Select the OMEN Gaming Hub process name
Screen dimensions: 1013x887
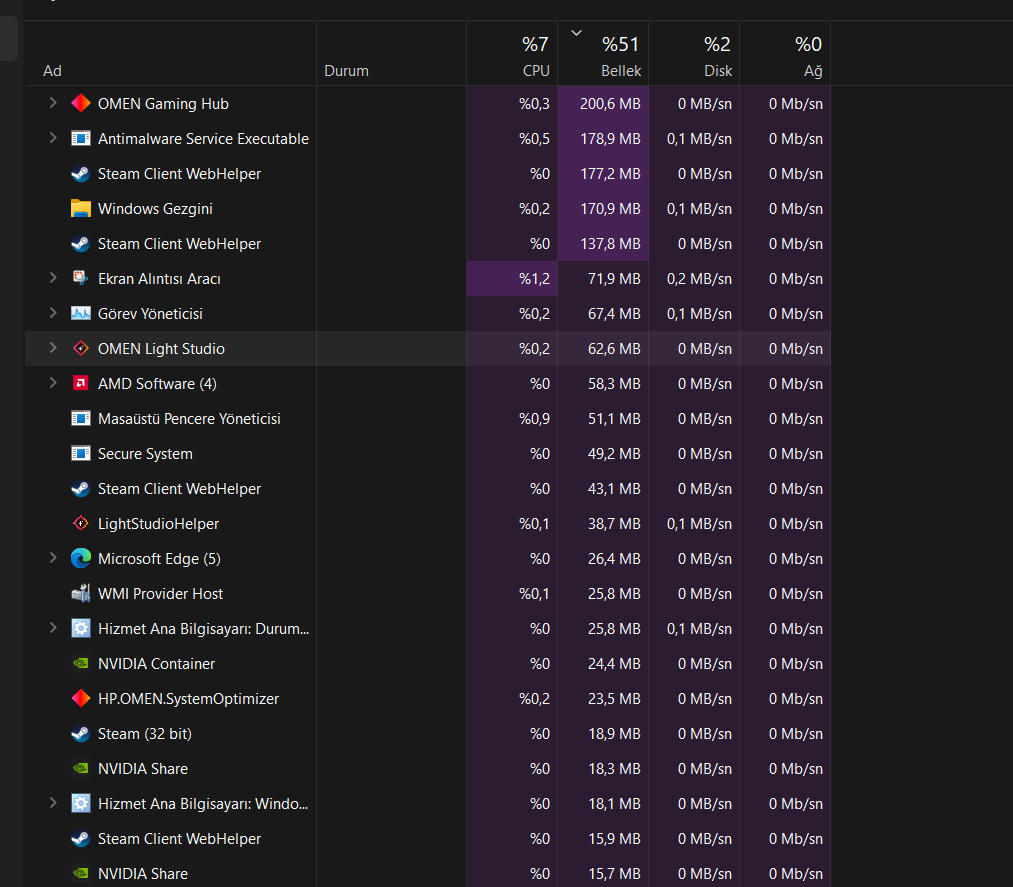point(163,104)
